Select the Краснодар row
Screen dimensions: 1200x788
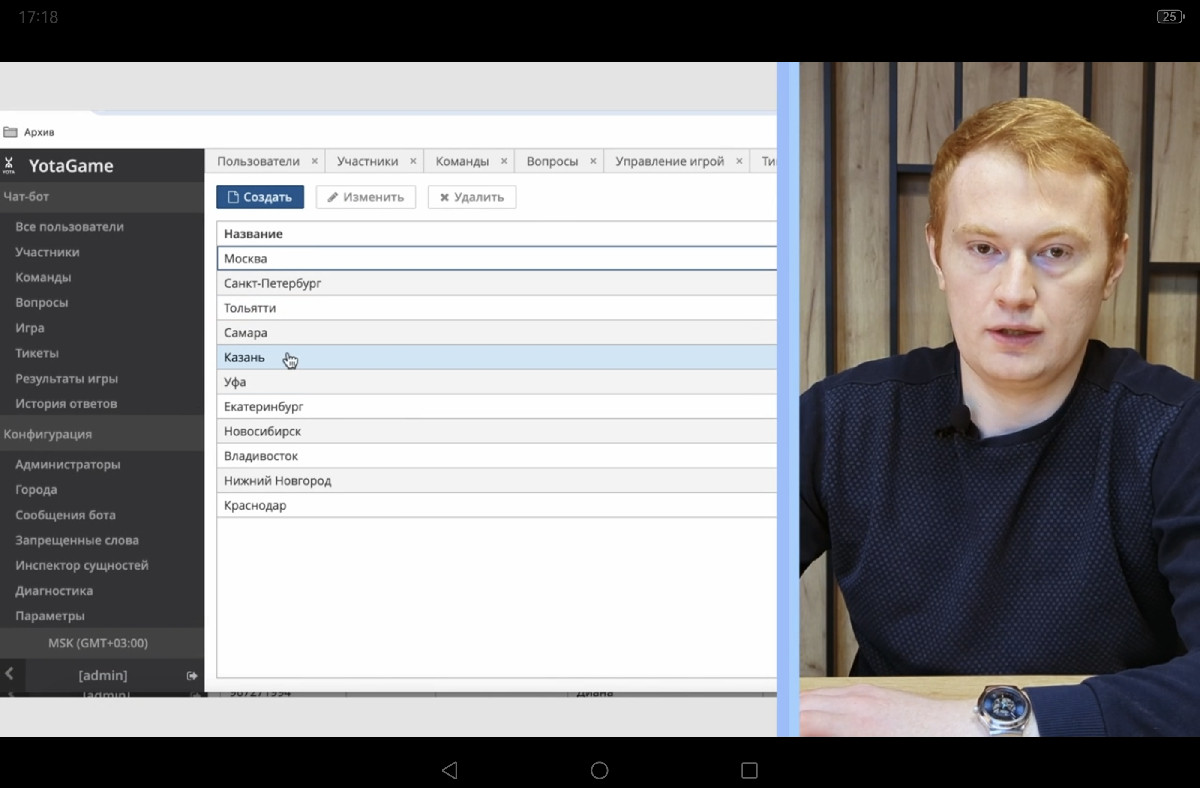click(497, 505)
